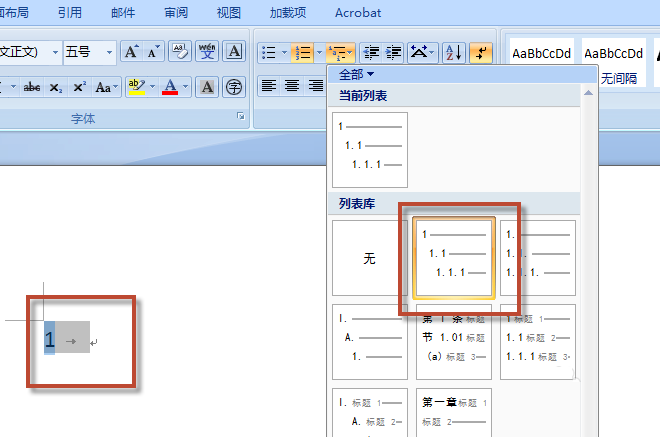
Task: Click the Numbering list button
Action: tap(302, 53)
